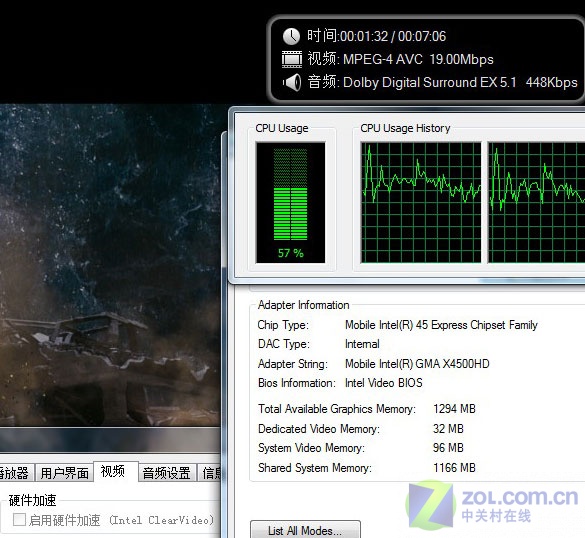Click the List All Modes button

[x=305, y=530]
